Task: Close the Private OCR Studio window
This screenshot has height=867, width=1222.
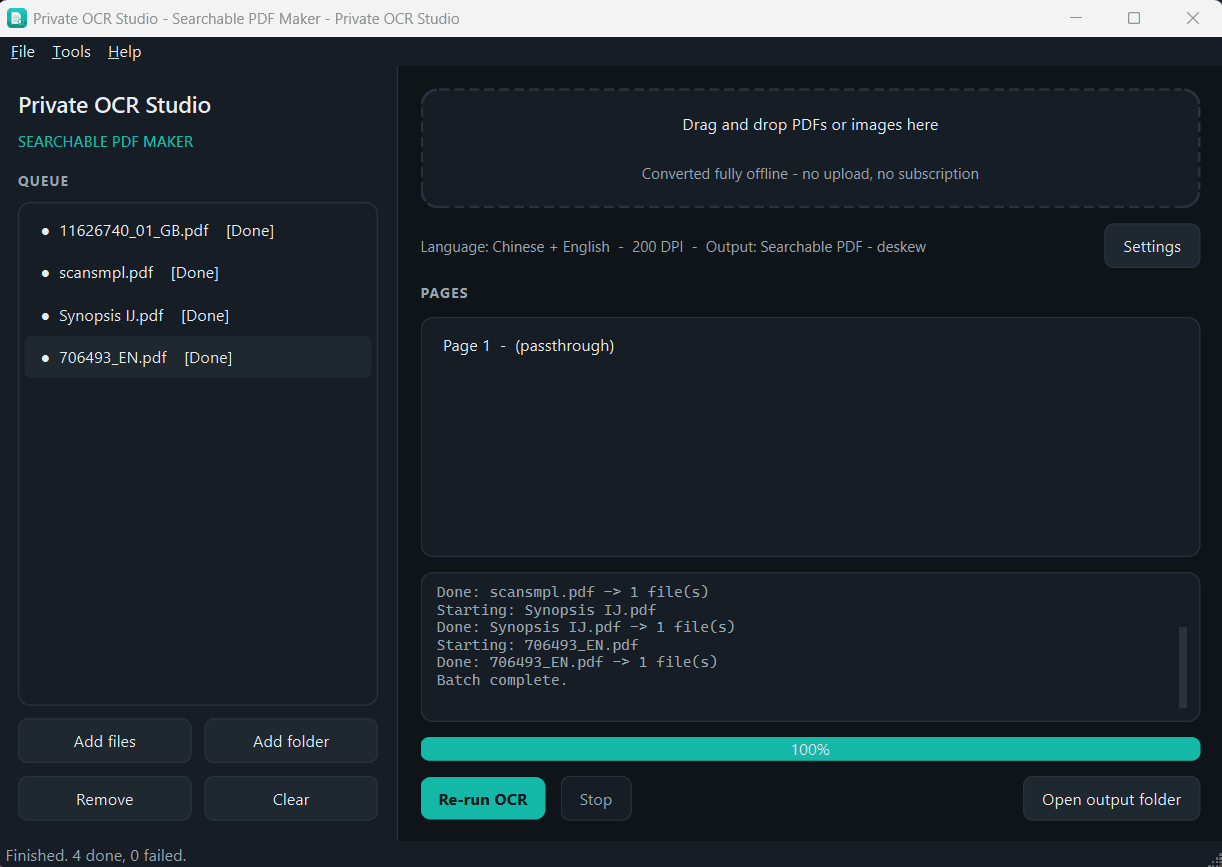Action: click(x=1192, y=18)
